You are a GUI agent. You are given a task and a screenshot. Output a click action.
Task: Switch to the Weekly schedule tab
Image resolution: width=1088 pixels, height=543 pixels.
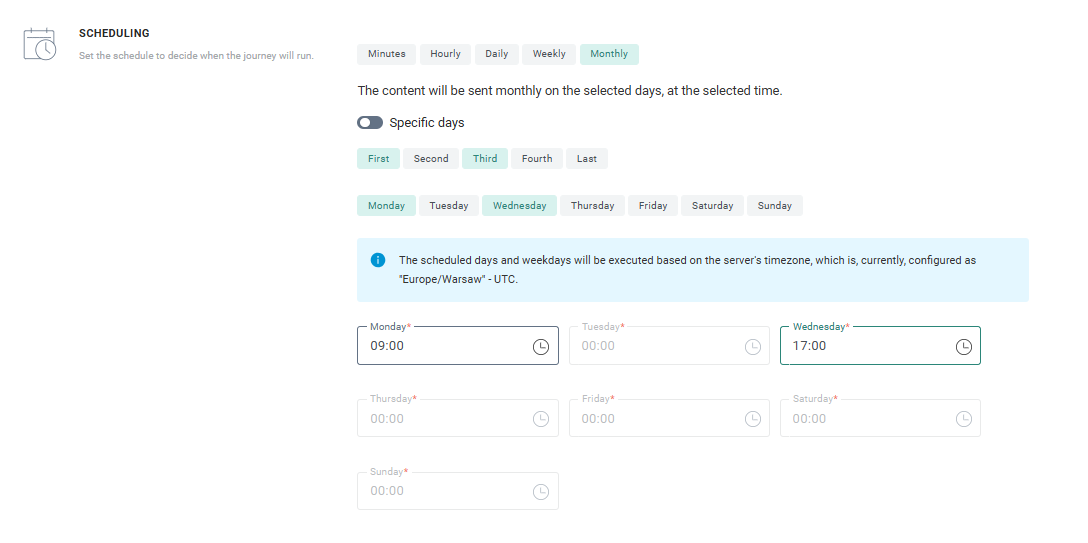point(549,54)
